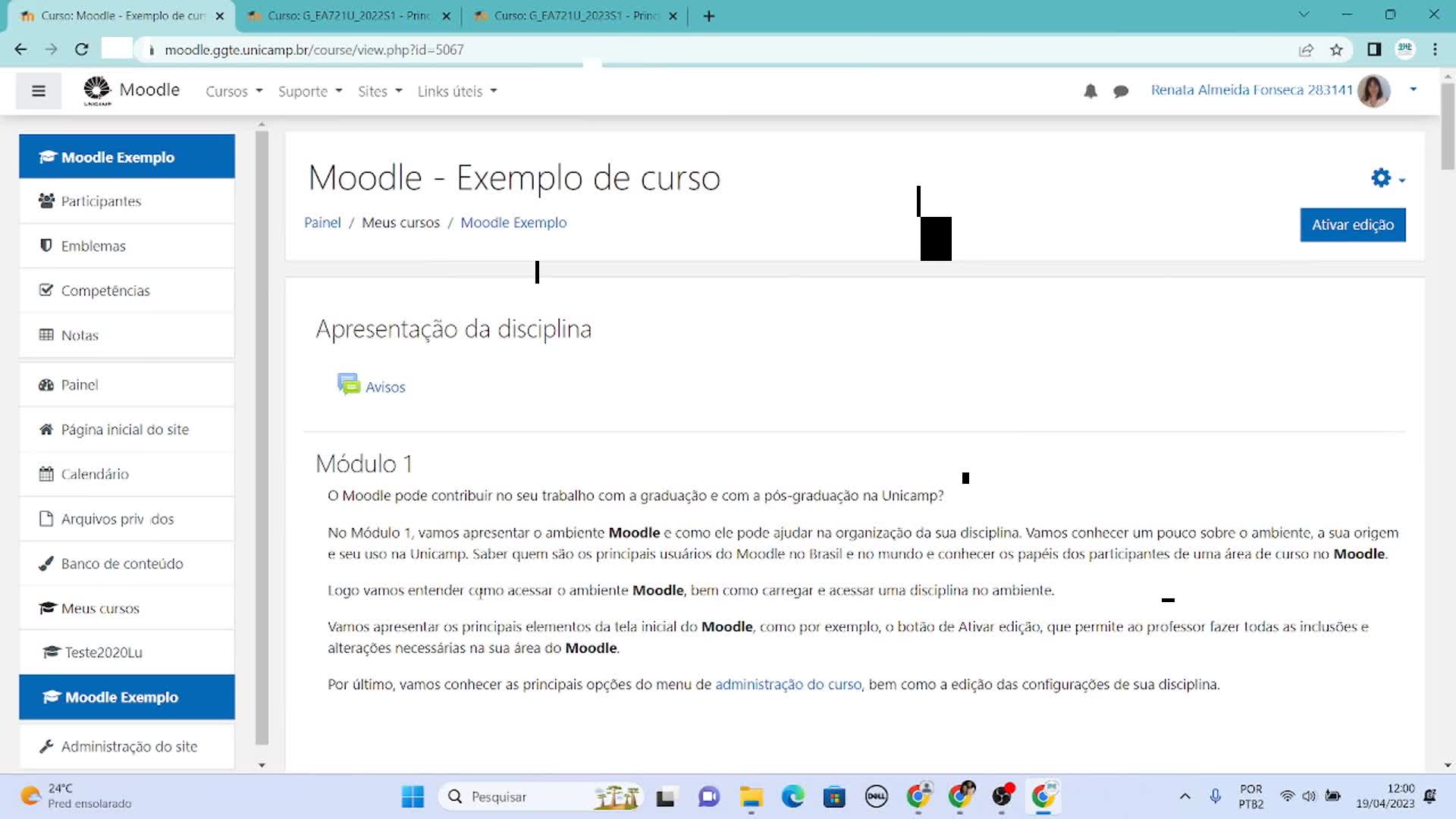Screen dimensions: 1456x819
Task: Open the taskbar clock and date
Action: click(x=1385, y=796)
